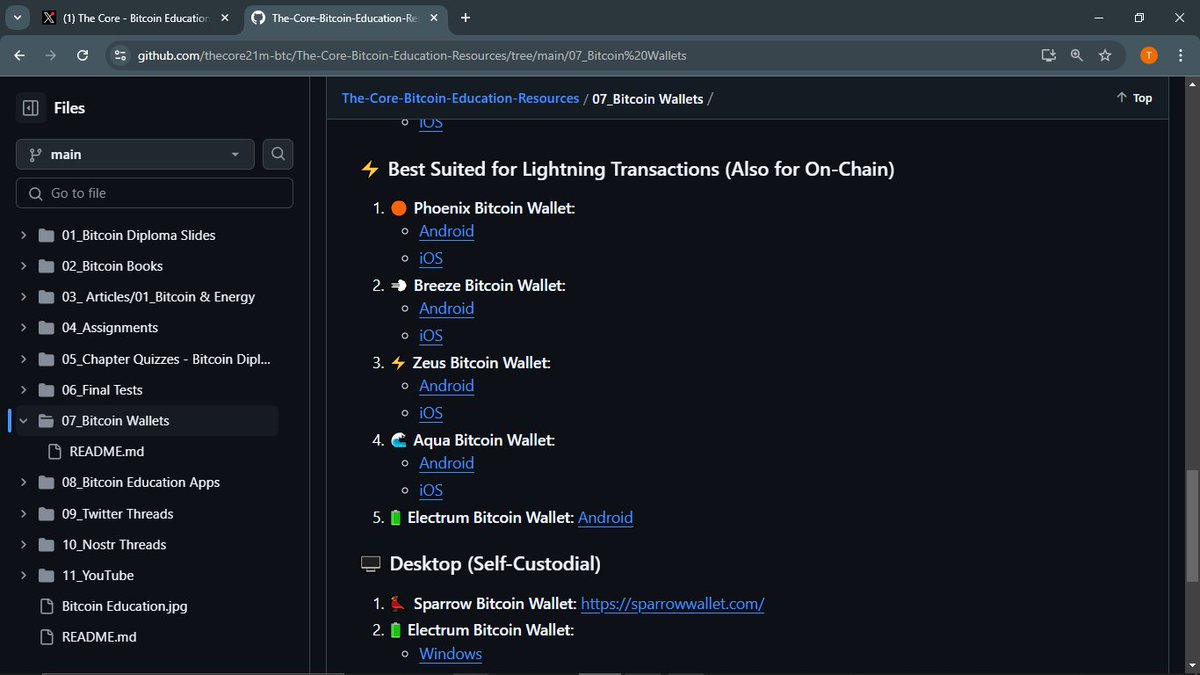The height and width of the screenshot is (675, 1200).
Task: Bookmark this page with the star icon
Action: pyautogui.click(x=1105, y=56)
